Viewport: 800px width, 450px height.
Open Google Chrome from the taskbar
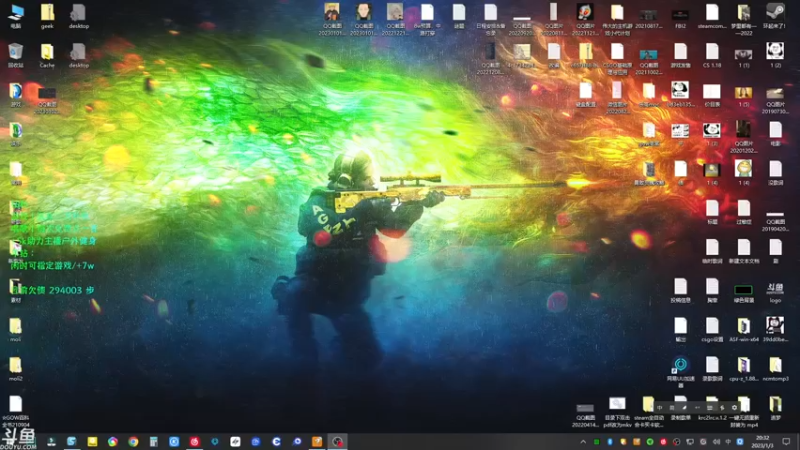(133, 442)
